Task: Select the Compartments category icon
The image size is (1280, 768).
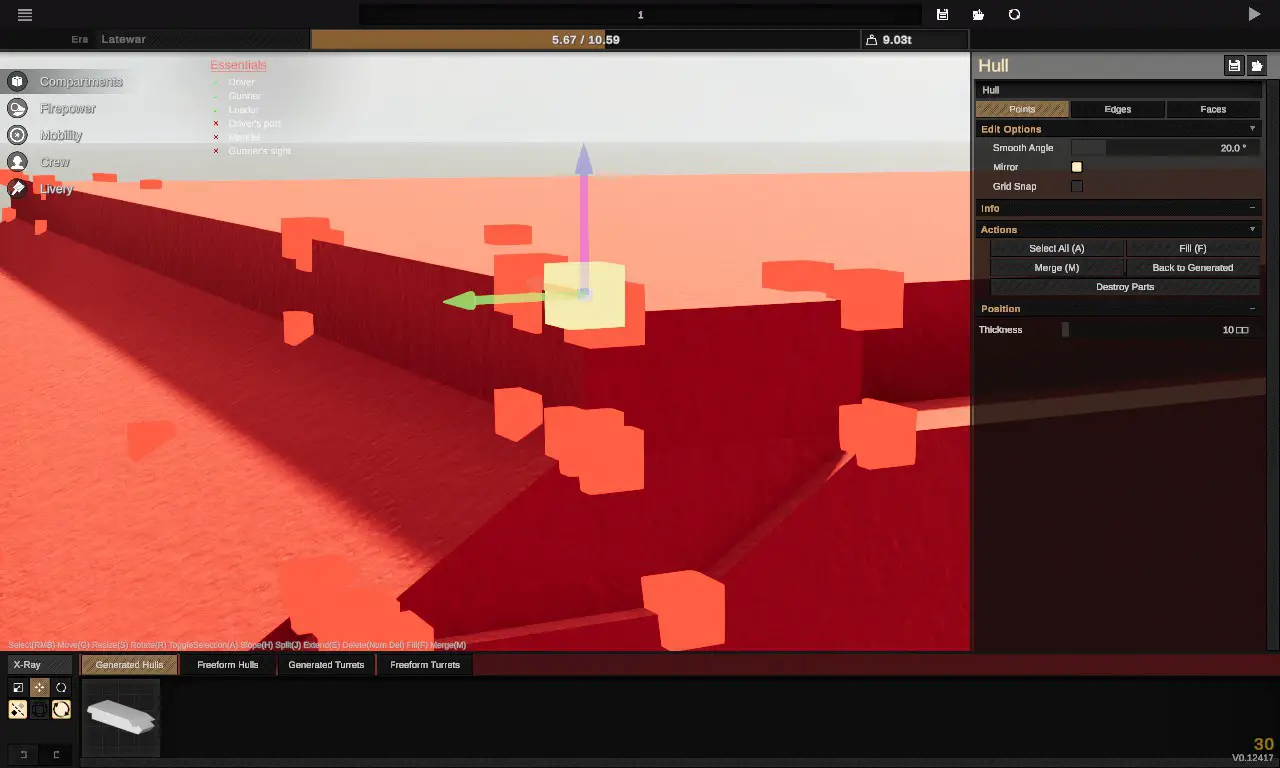Action: [17, 81]
